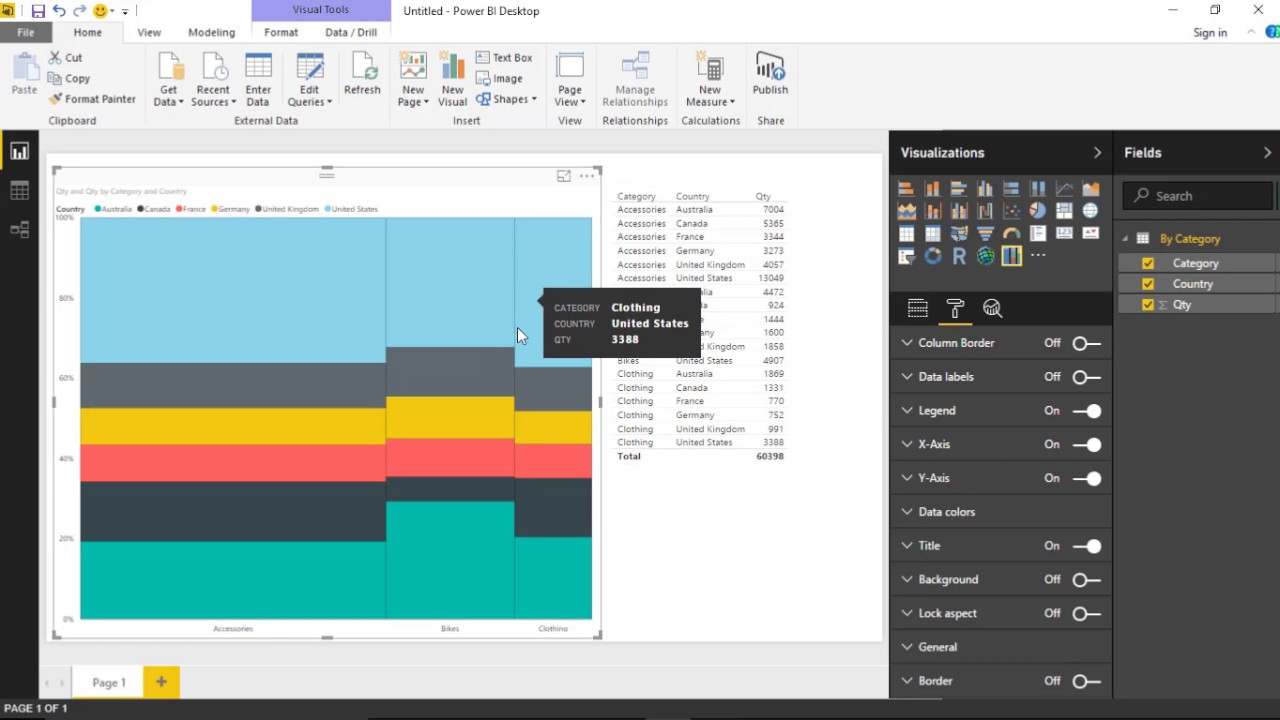This screenshot has width=1280, height=720.
Task: Import a custom visual via ellipsis
Action: [x=1038, y=256]
